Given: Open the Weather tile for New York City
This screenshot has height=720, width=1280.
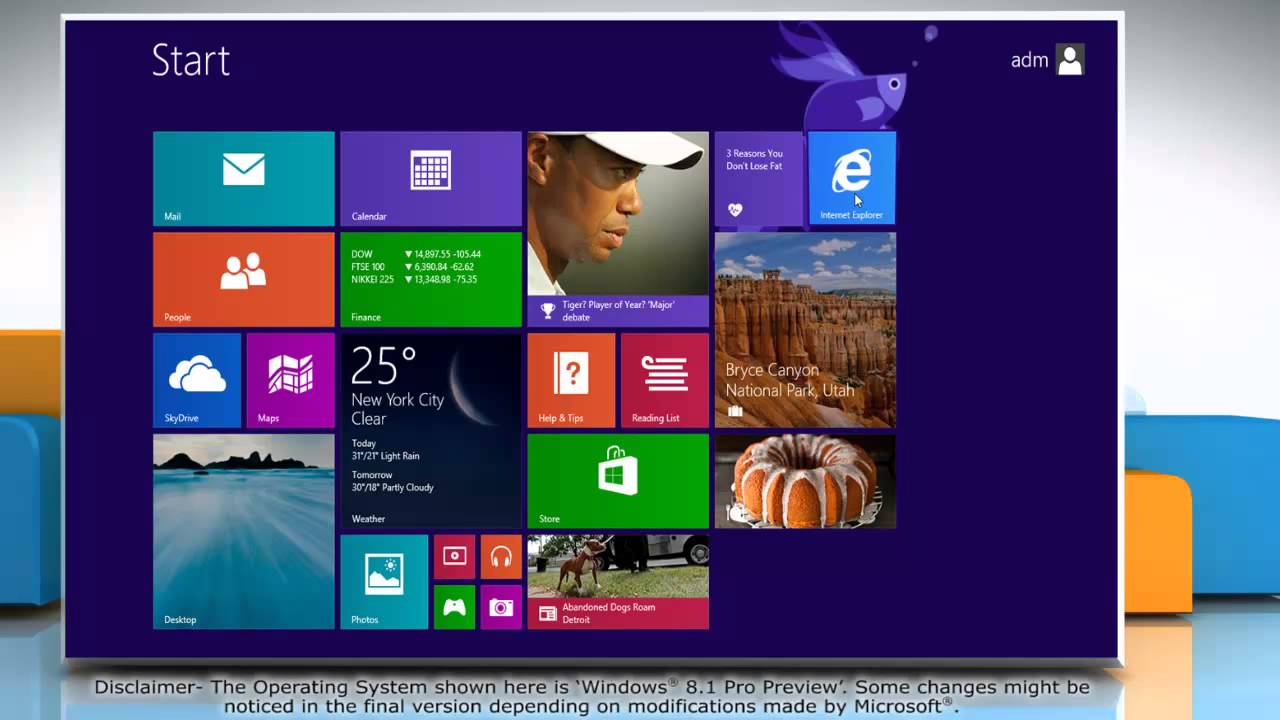Looking at the screenshot, I should click(x=431, y=431).
